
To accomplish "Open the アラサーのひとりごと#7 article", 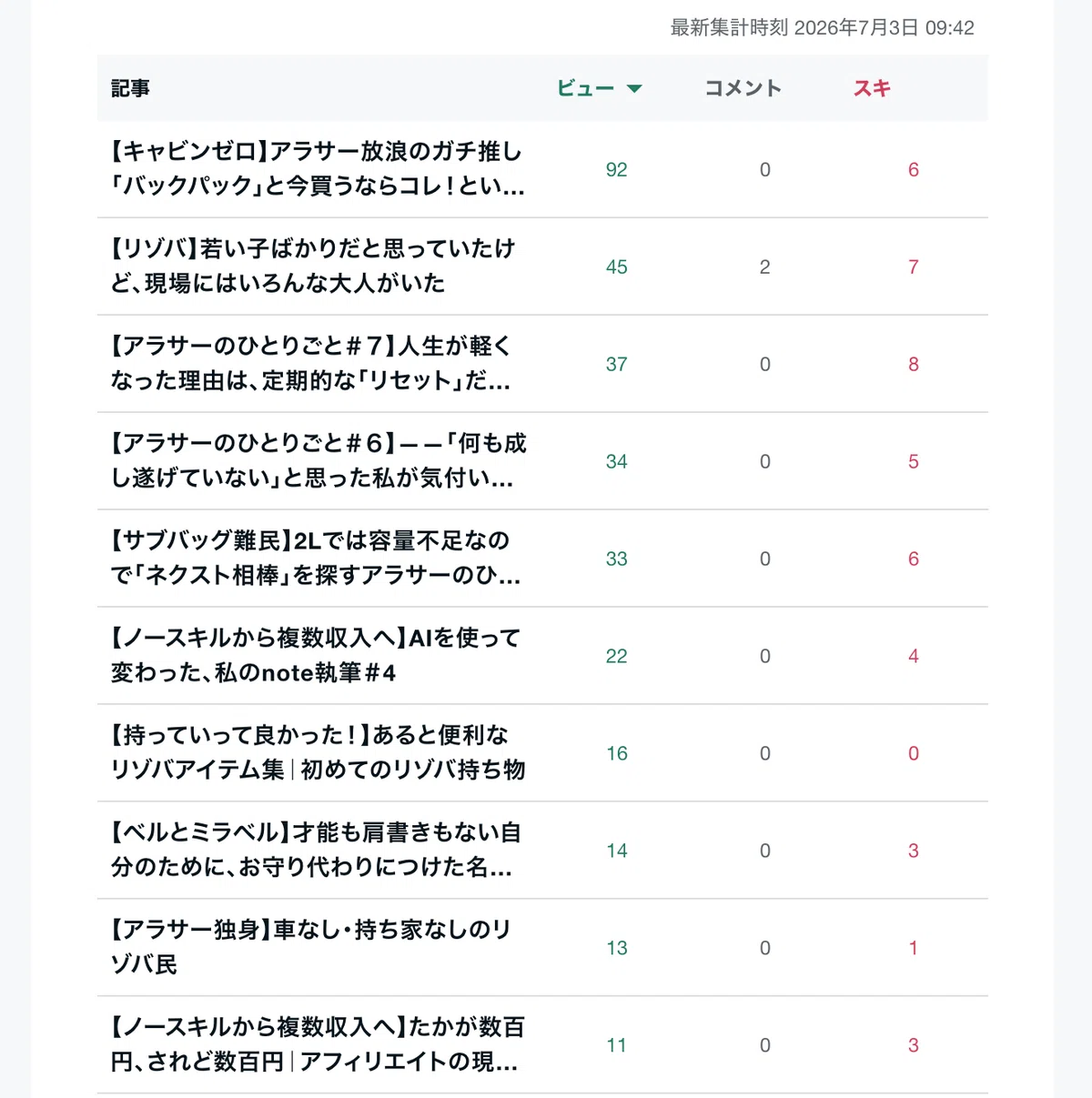I will [x=310, y=363].
